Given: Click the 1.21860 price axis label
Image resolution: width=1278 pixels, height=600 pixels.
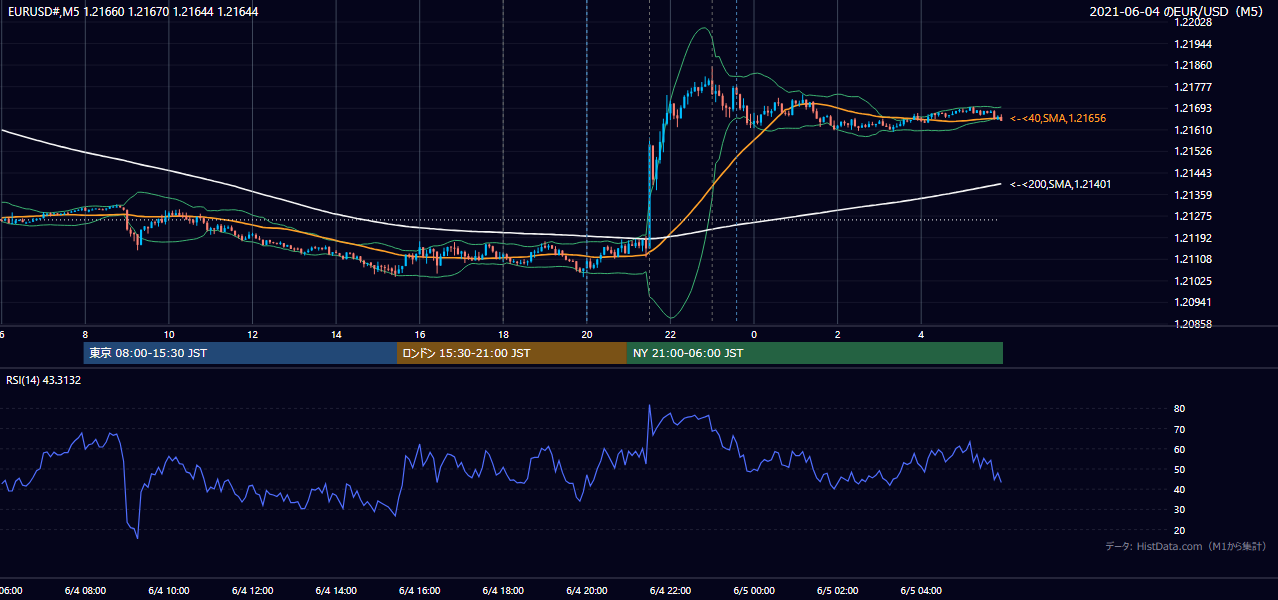Looking at the screenshot, I should 1193,65.
